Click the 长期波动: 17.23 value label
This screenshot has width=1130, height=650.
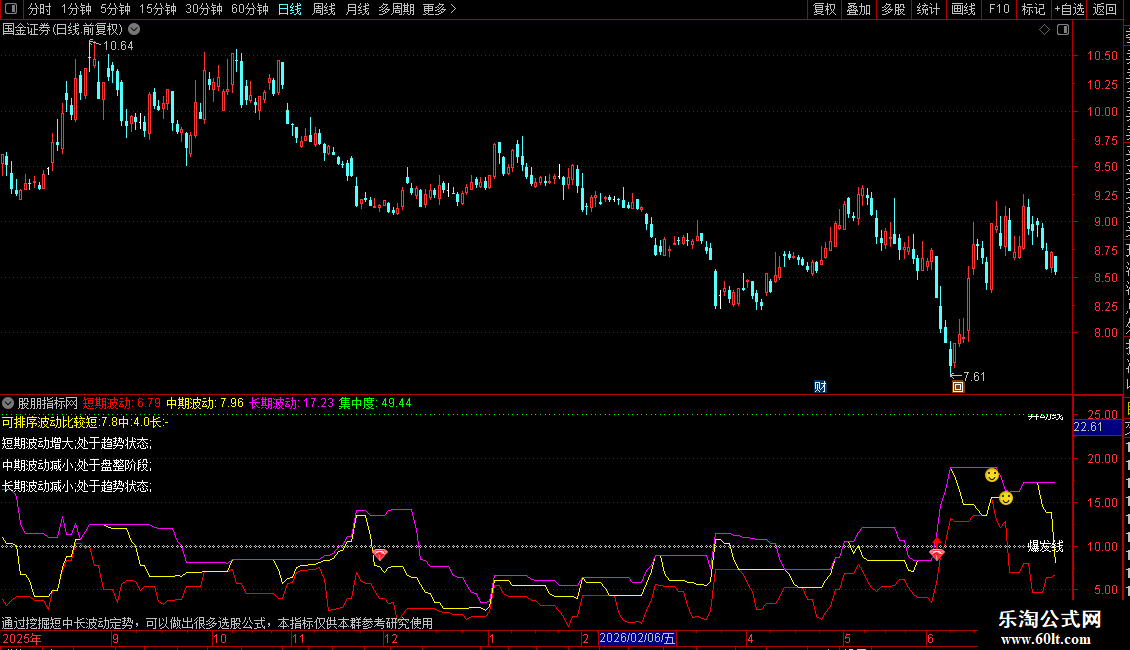291,403
